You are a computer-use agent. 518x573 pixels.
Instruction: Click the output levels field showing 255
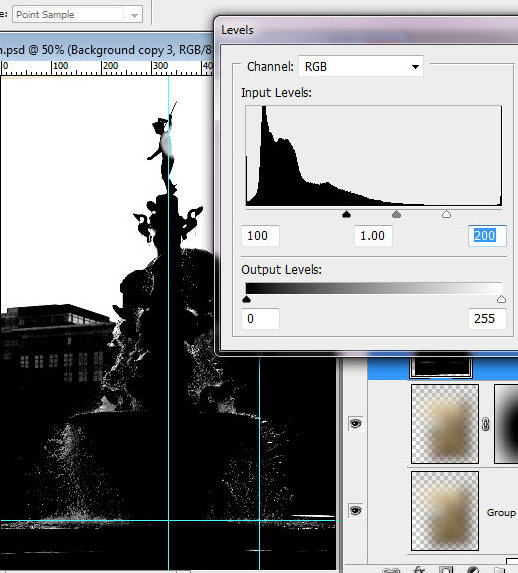pyautogui.click(x=487, y=319)
